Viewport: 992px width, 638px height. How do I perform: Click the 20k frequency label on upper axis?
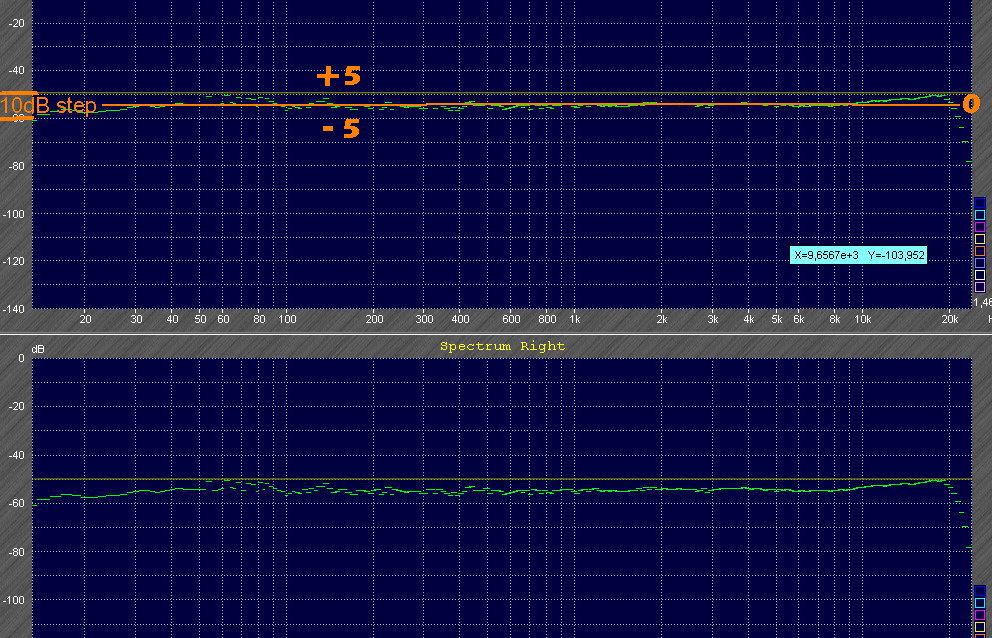coord(950,320)
